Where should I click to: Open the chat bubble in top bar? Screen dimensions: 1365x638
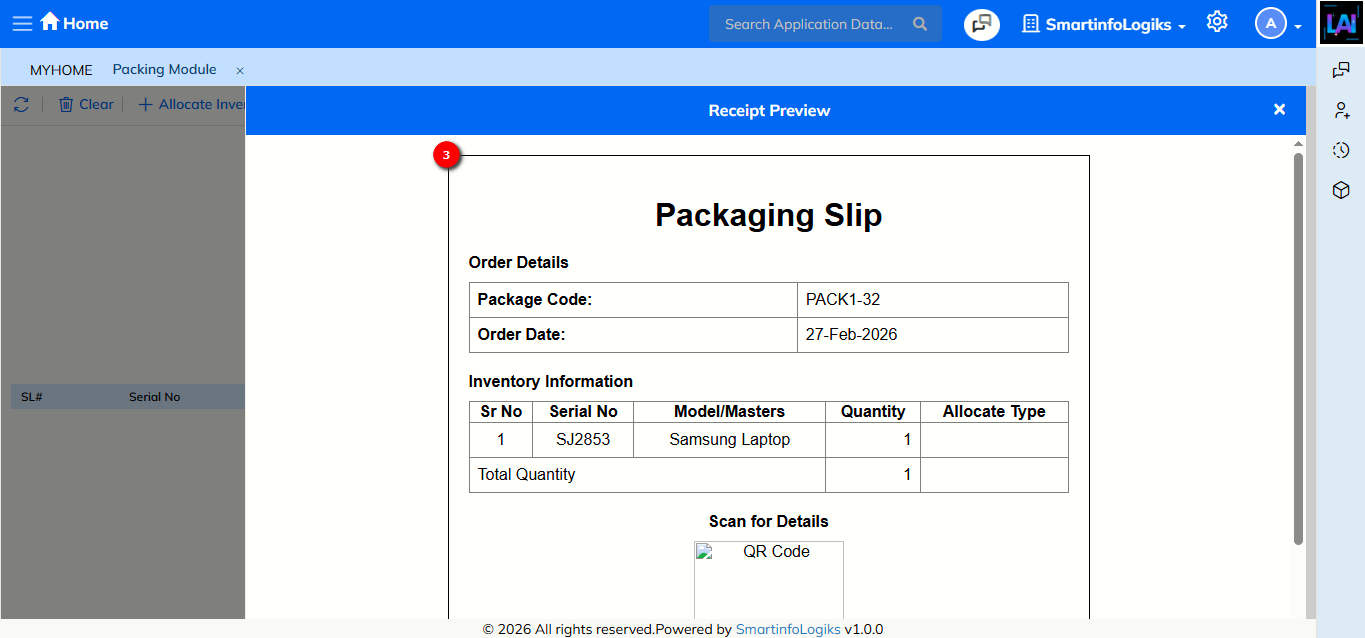point(981,24)
